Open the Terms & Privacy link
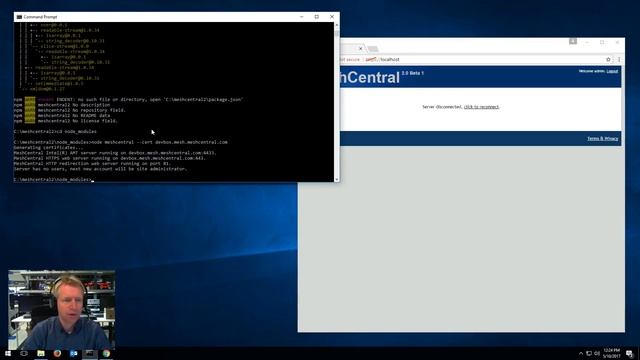The height and width of the screenshot is (360, 640). (602, 139)
